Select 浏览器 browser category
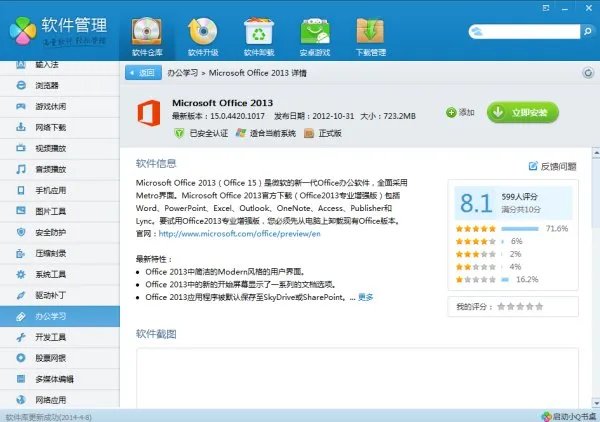 (60, 85)
